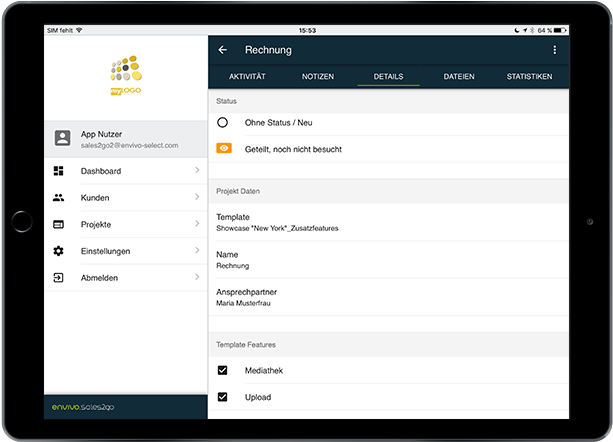This screenshot has height=442, width=613.
Task: Open the Dashboard menu entry
Action: pos(126,171)
